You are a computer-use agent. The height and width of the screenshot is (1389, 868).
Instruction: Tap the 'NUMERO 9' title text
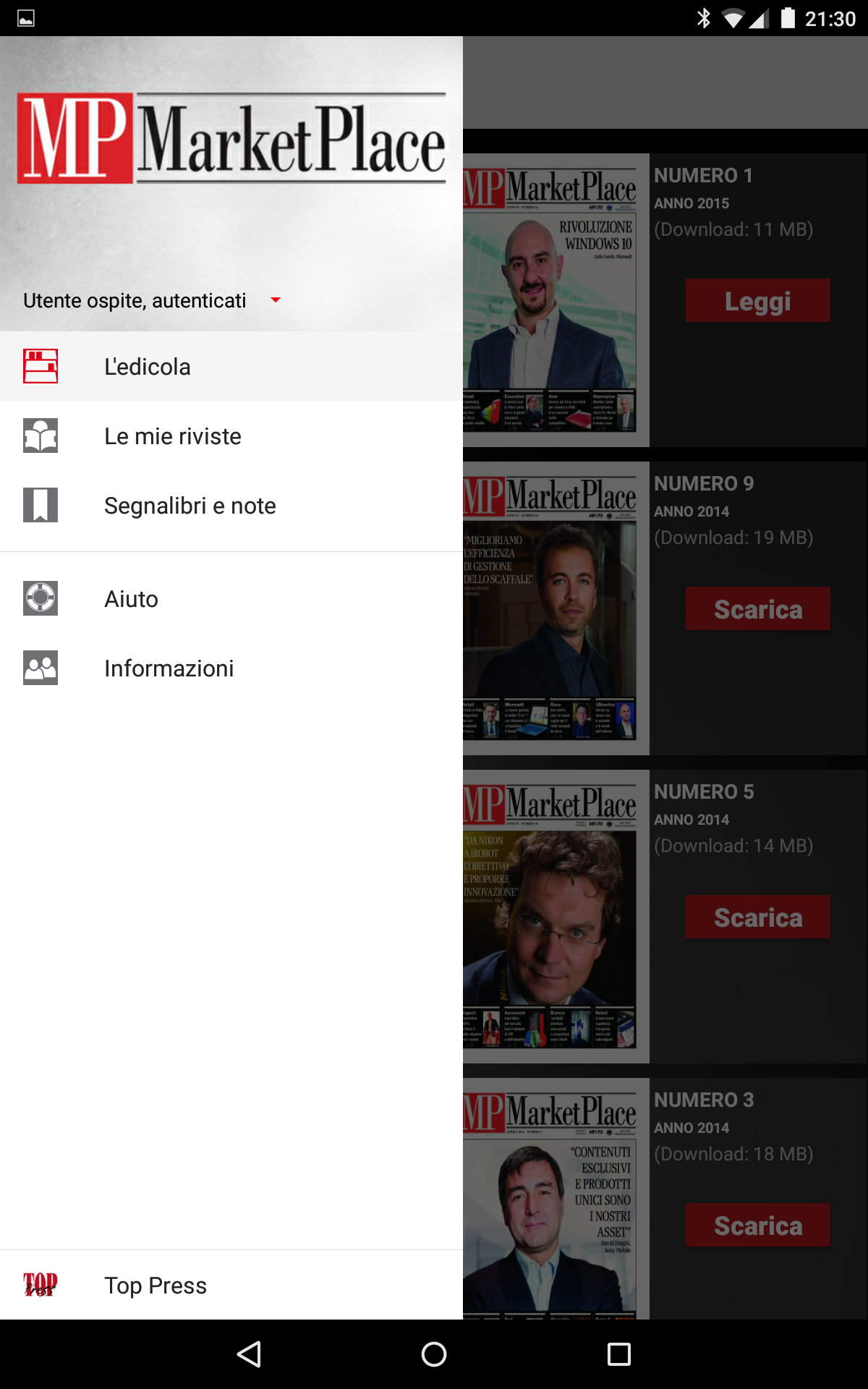coord(703,483)
